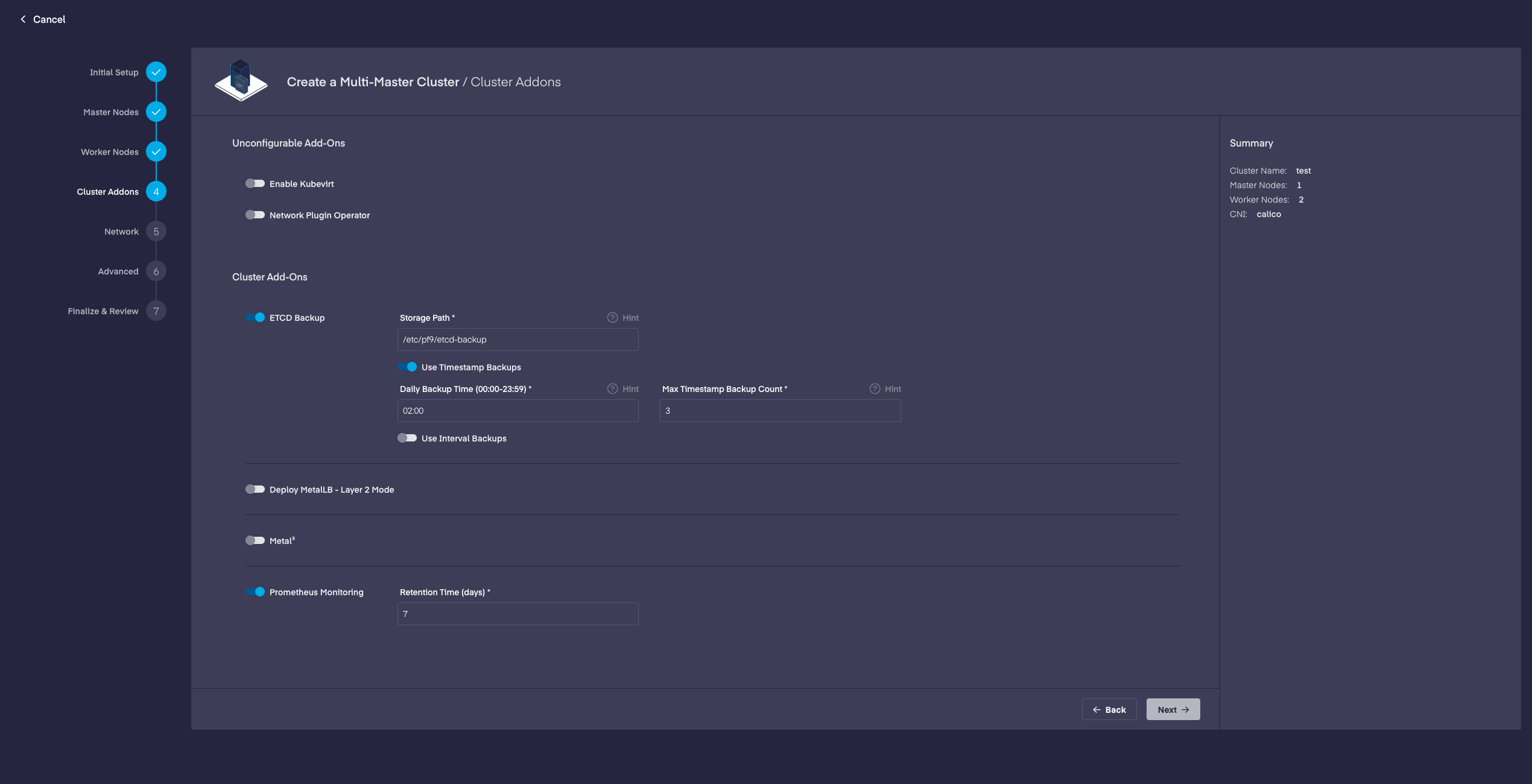This screenshot has width=1532, height=784.
Task: Click the Max Timestamp Backup Count hint icon
Action: pyautogui.click(x=875, y=389)
